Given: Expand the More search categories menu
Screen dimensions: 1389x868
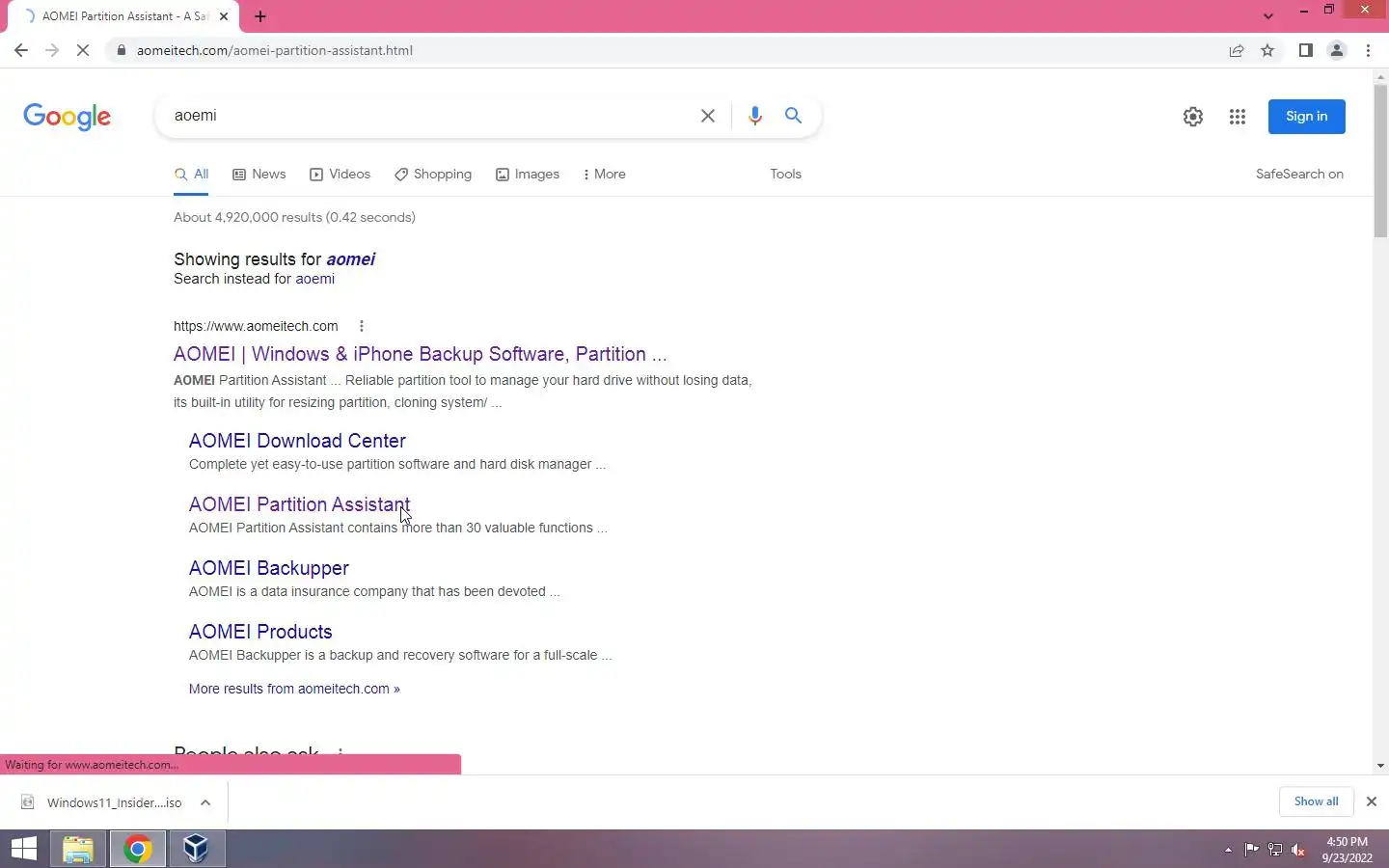Looking at the screenshot, I should click(605, 175).
